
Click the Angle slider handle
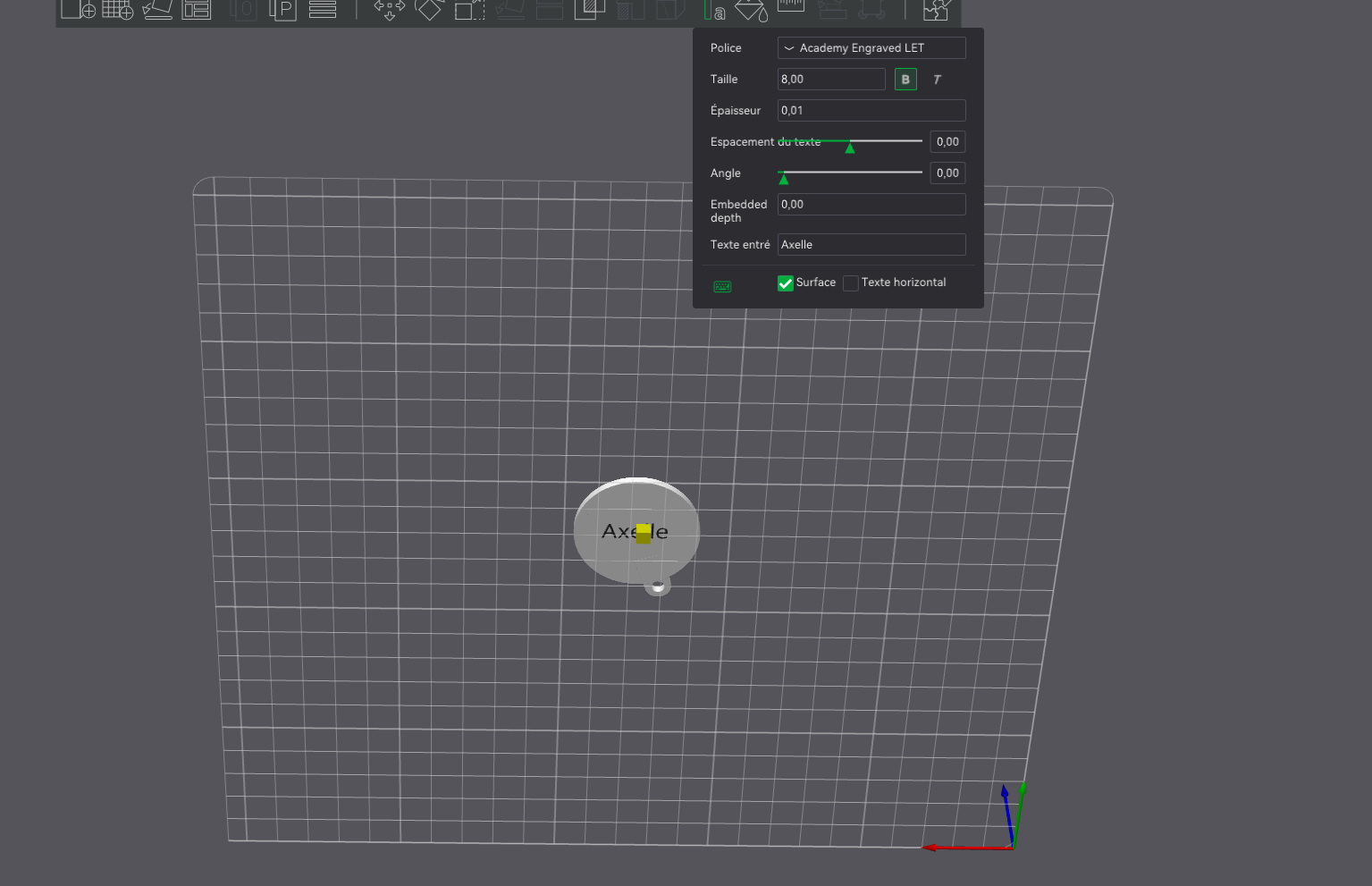pyautogui.click(x=784, y=179)
